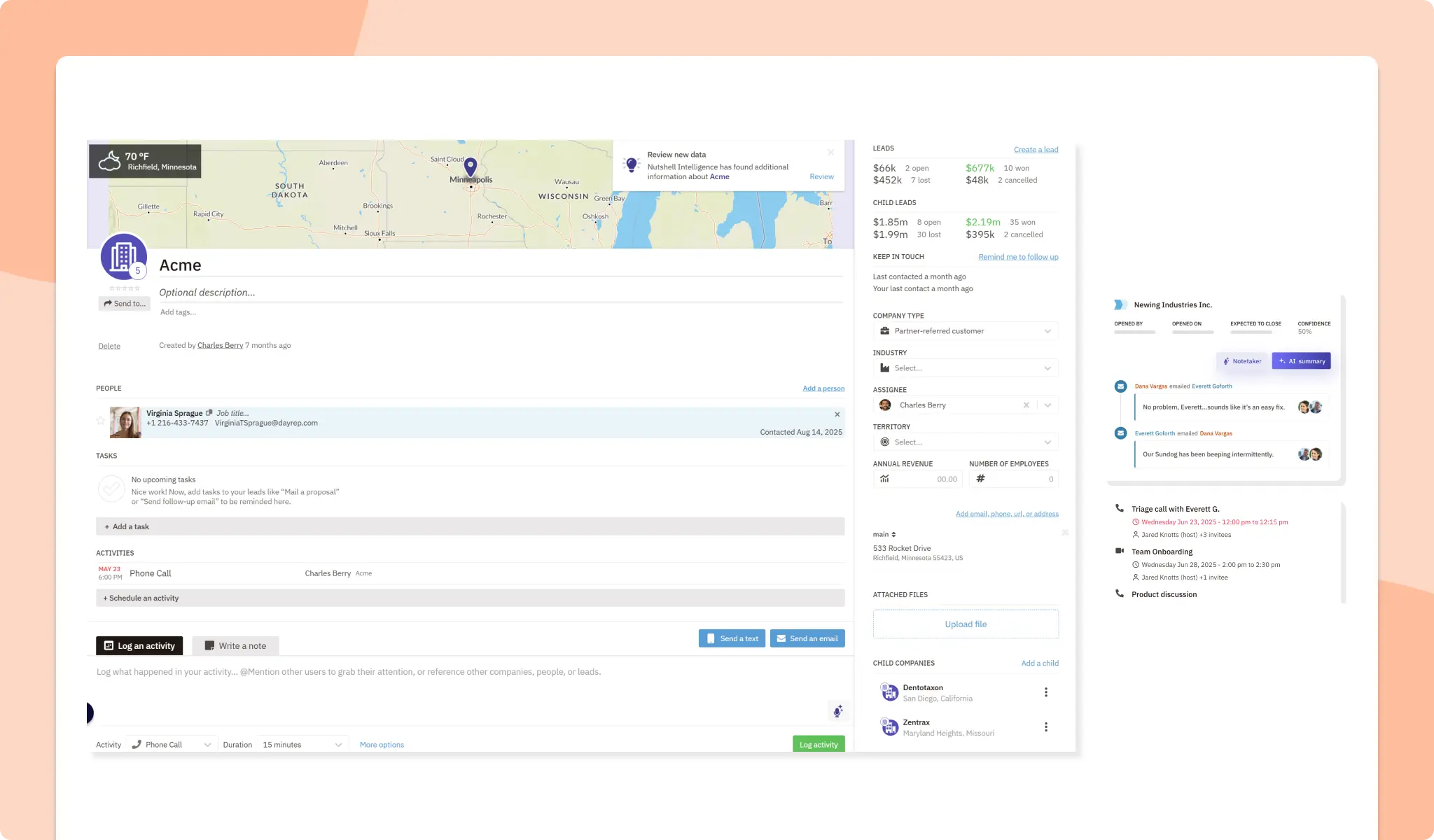The width and height of the screenshot is (1434, 840).
Task: Dismiss the Review new data notification
Action: [x=830, y=152]
